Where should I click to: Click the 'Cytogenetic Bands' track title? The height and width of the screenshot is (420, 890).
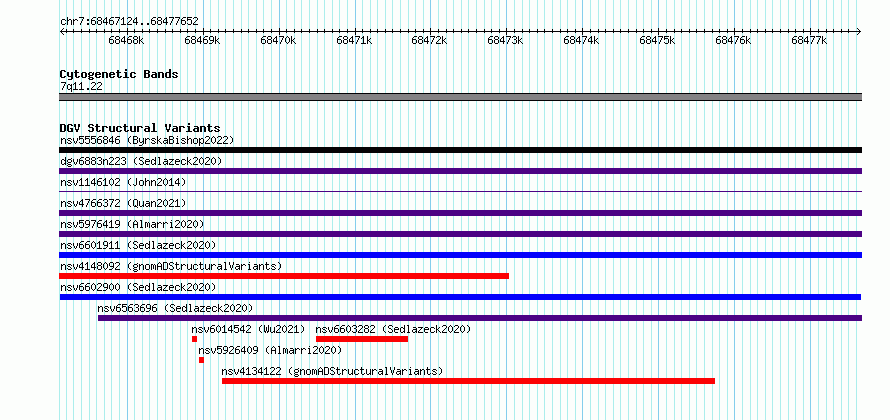coord(119,74)
